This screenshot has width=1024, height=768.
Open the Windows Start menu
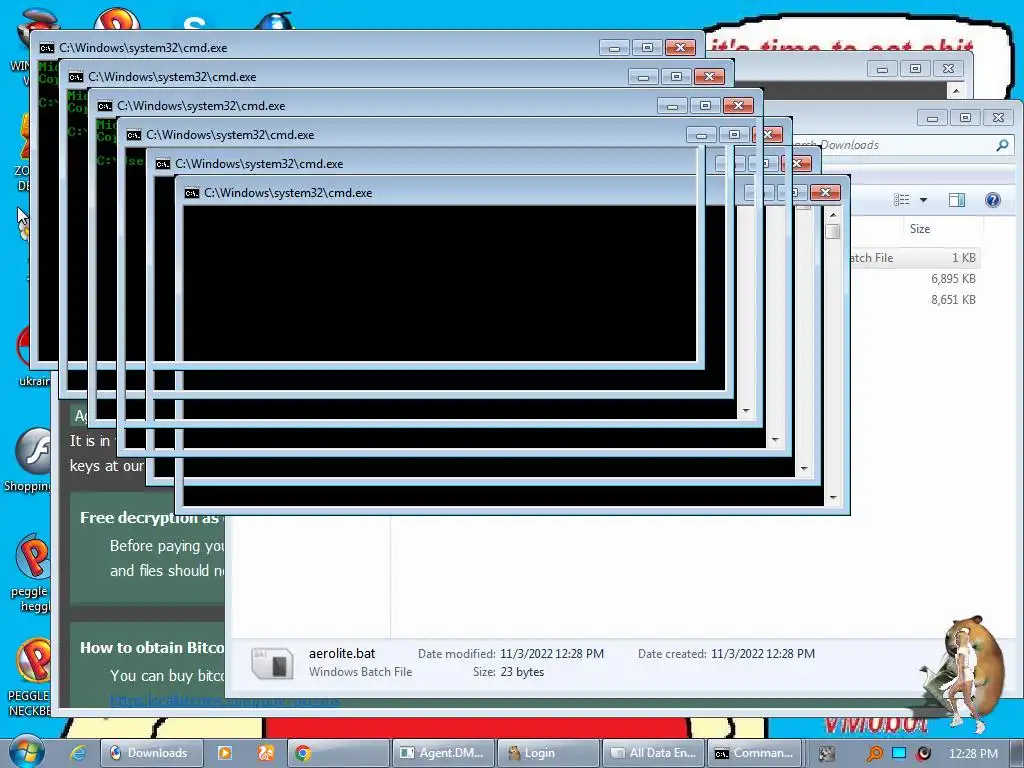click(25, 752)
